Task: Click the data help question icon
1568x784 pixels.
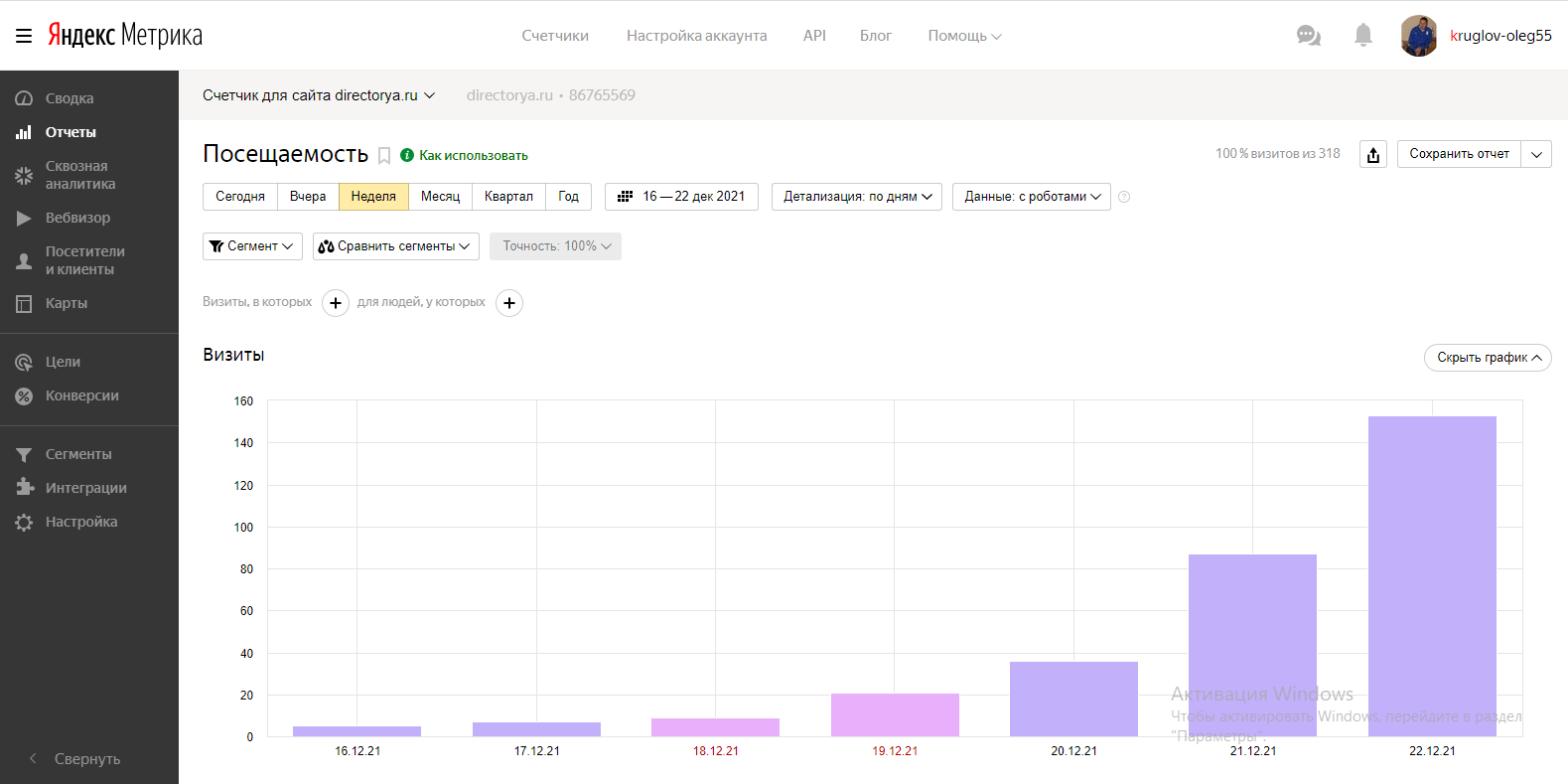Action: [1124, 197]
